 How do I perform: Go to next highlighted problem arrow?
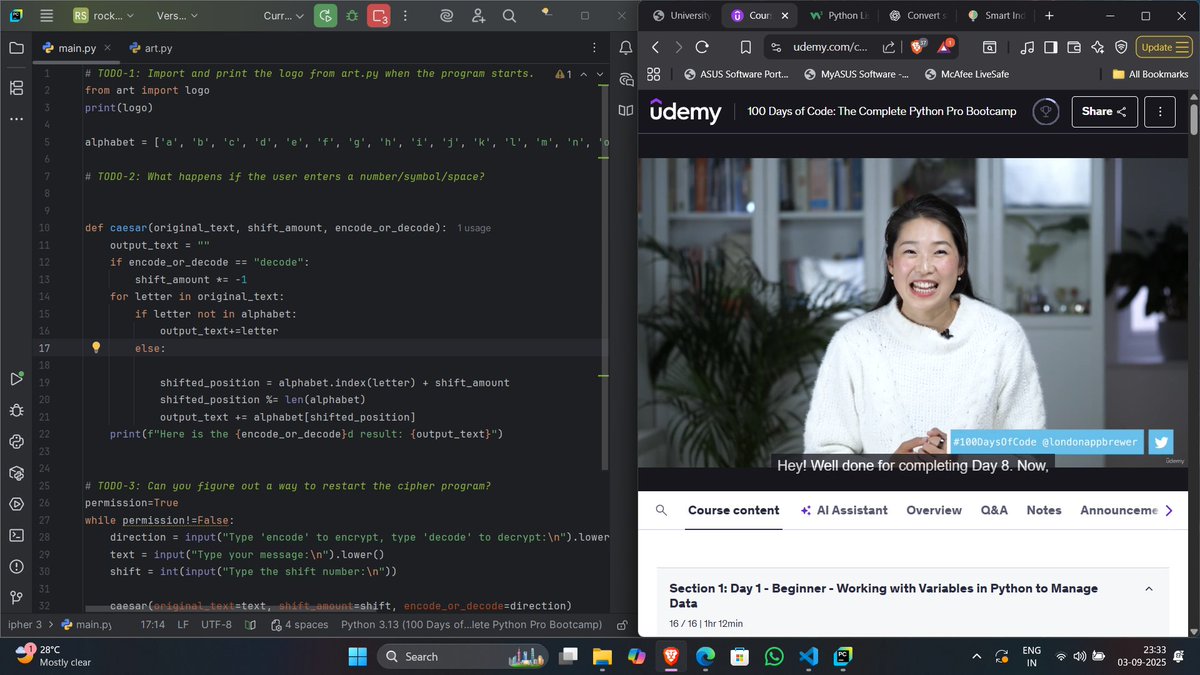click(x=599, y=74)
